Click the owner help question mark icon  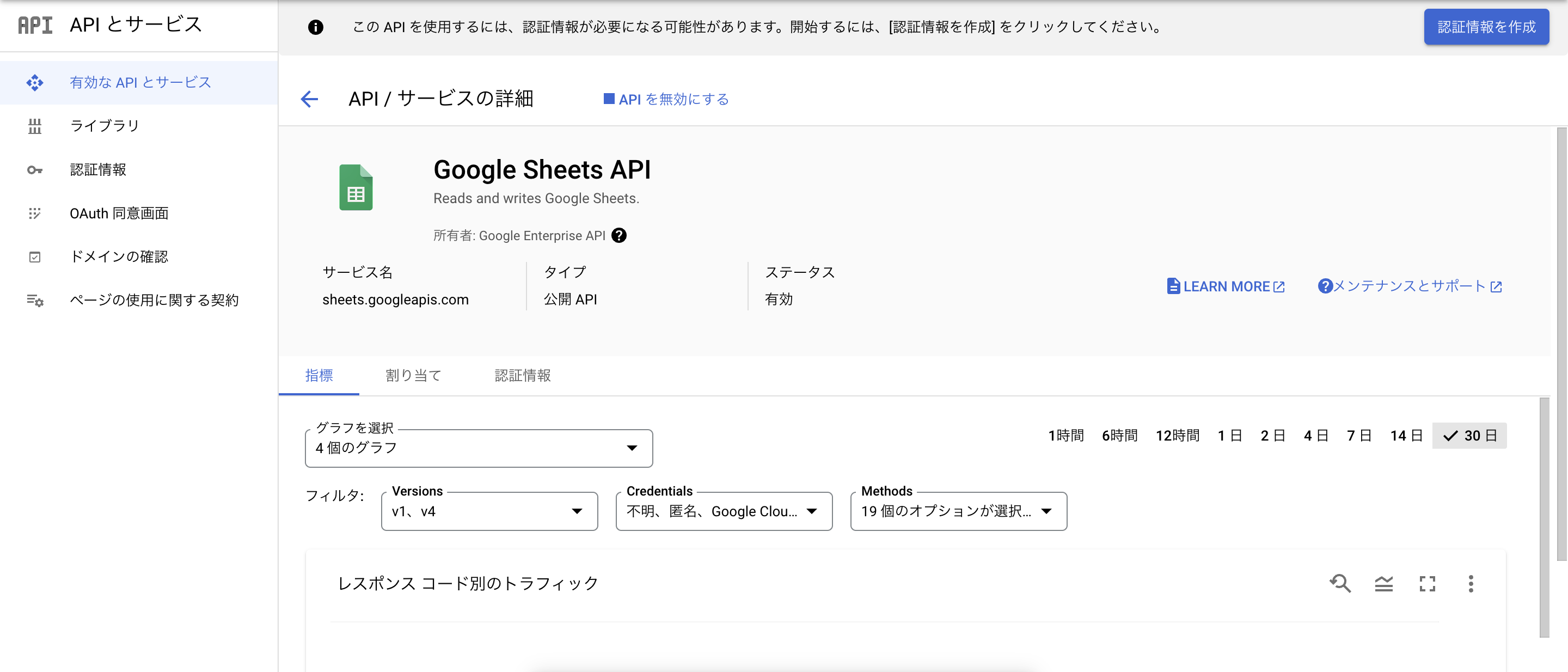pyautogui.click(x=620, y=236)
